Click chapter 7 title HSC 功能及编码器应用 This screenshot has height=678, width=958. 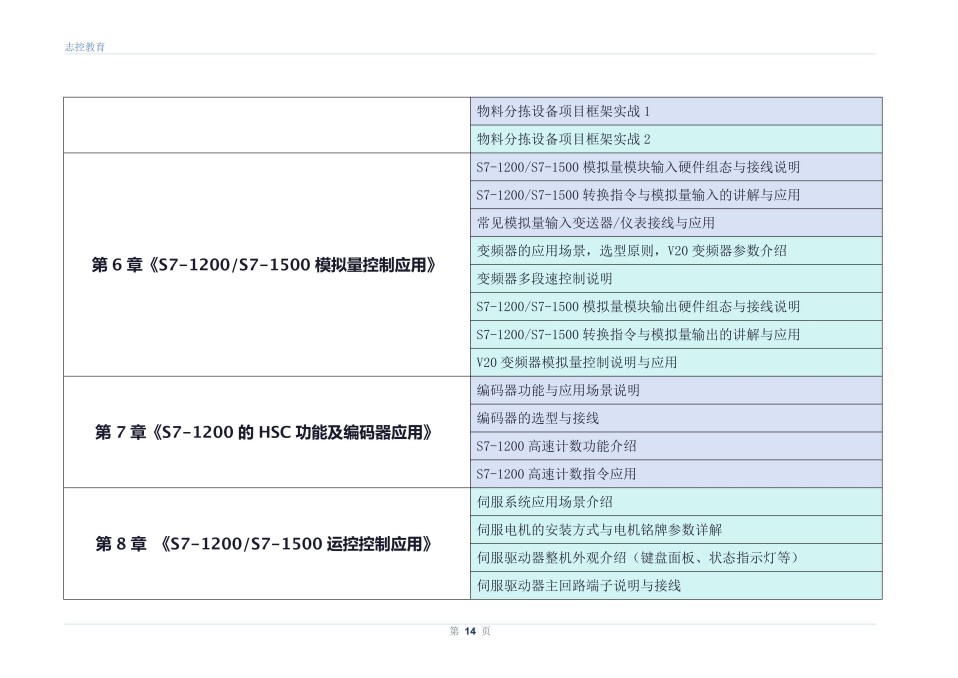(264, 432)
